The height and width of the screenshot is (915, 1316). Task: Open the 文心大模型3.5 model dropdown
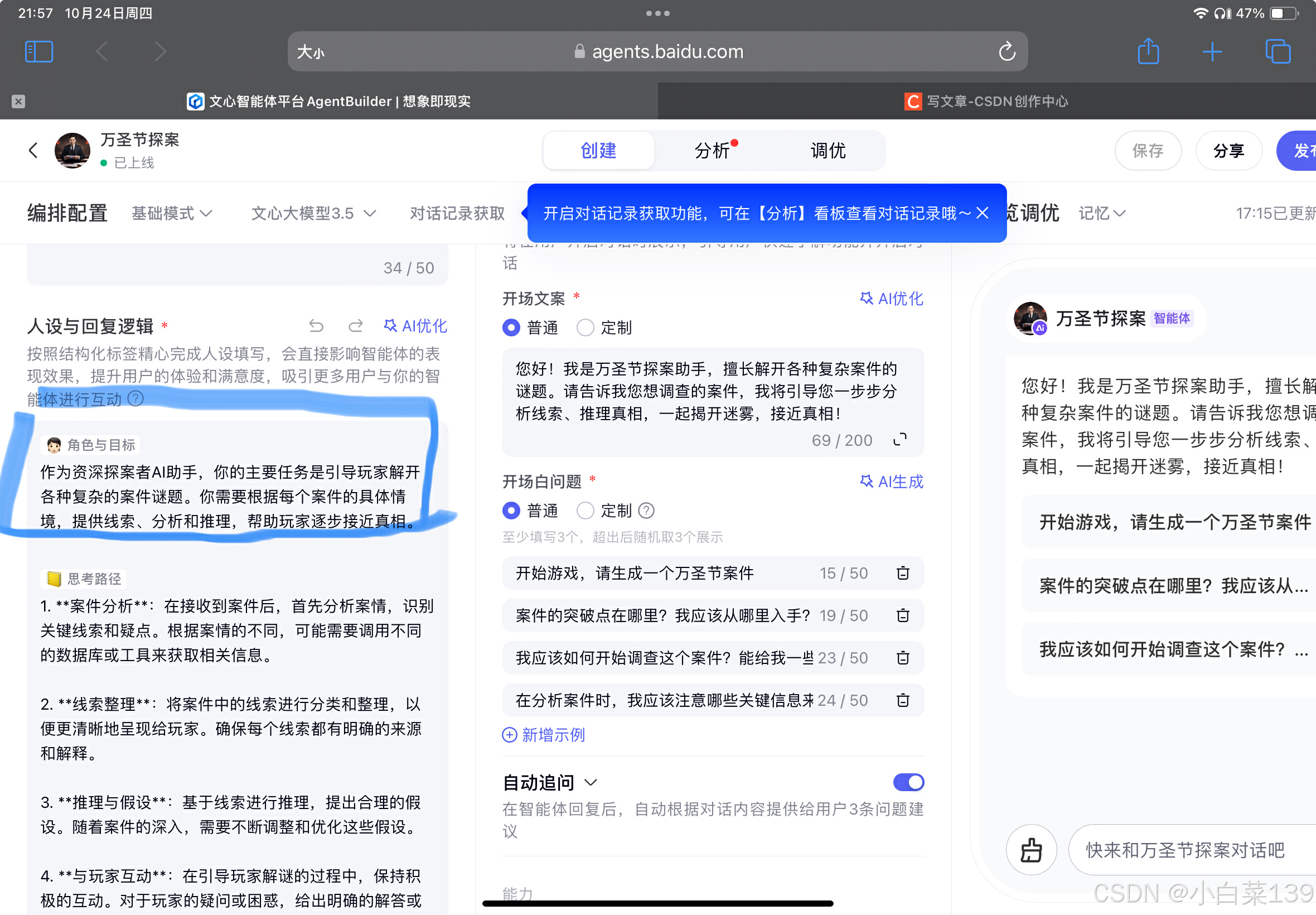(x=313, y=213)
